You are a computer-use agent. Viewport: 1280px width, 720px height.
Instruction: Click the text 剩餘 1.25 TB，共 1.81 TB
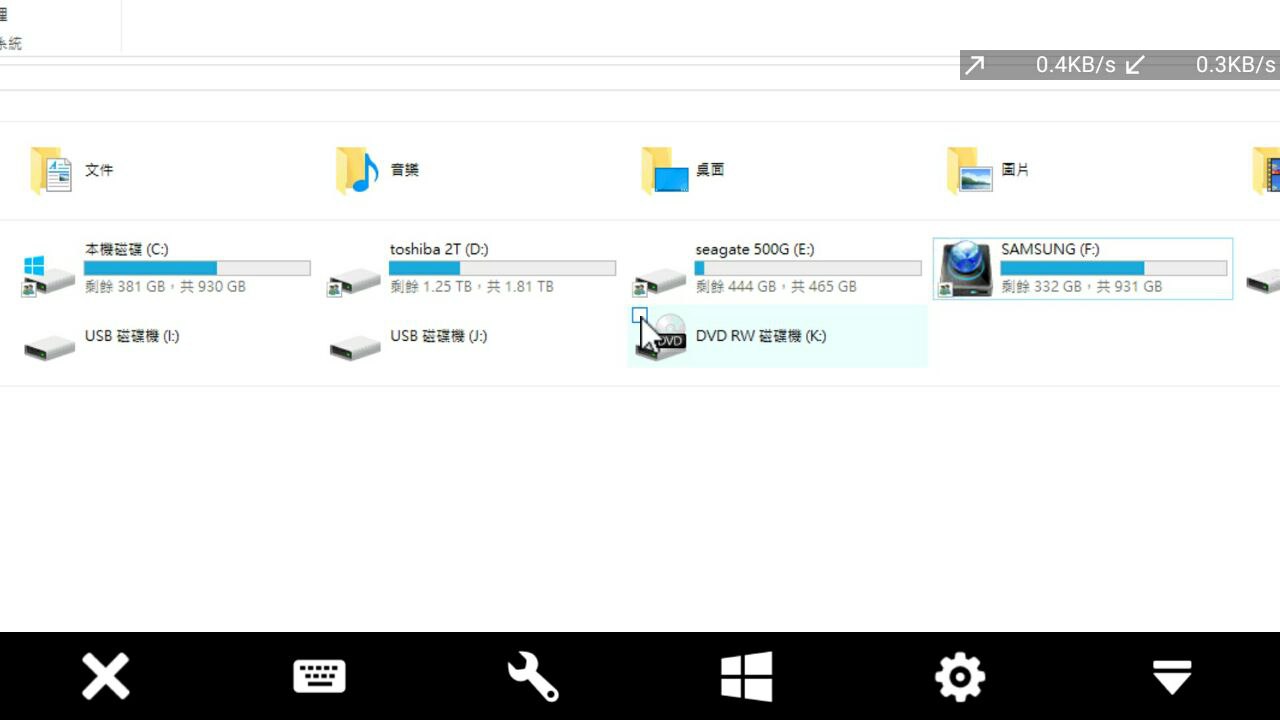click(x=472, y=287)
